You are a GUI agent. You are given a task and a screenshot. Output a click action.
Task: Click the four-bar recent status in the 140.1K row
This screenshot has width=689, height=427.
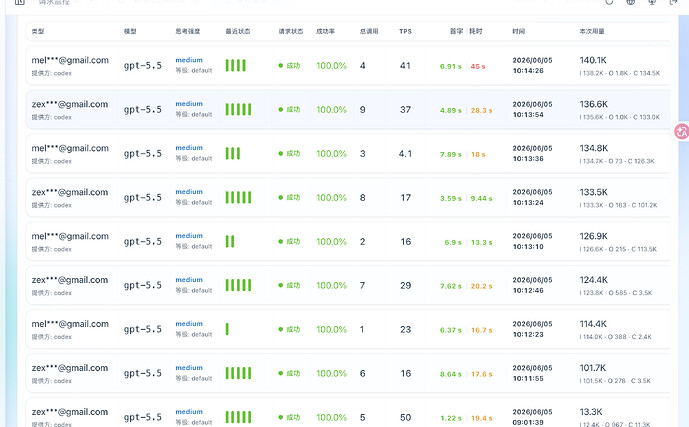pos(236,65)
